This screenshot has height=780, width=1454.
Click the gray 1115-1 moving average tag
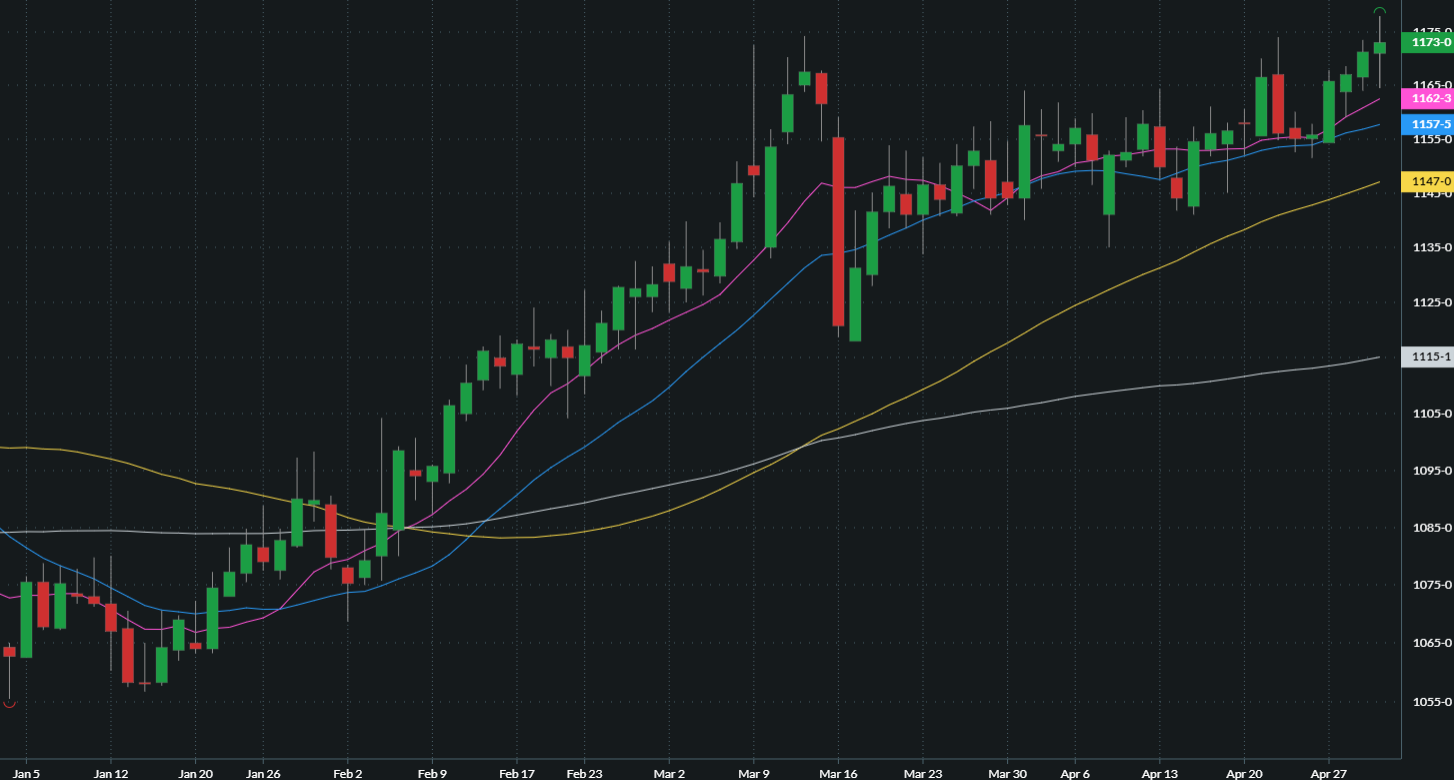1427,356
